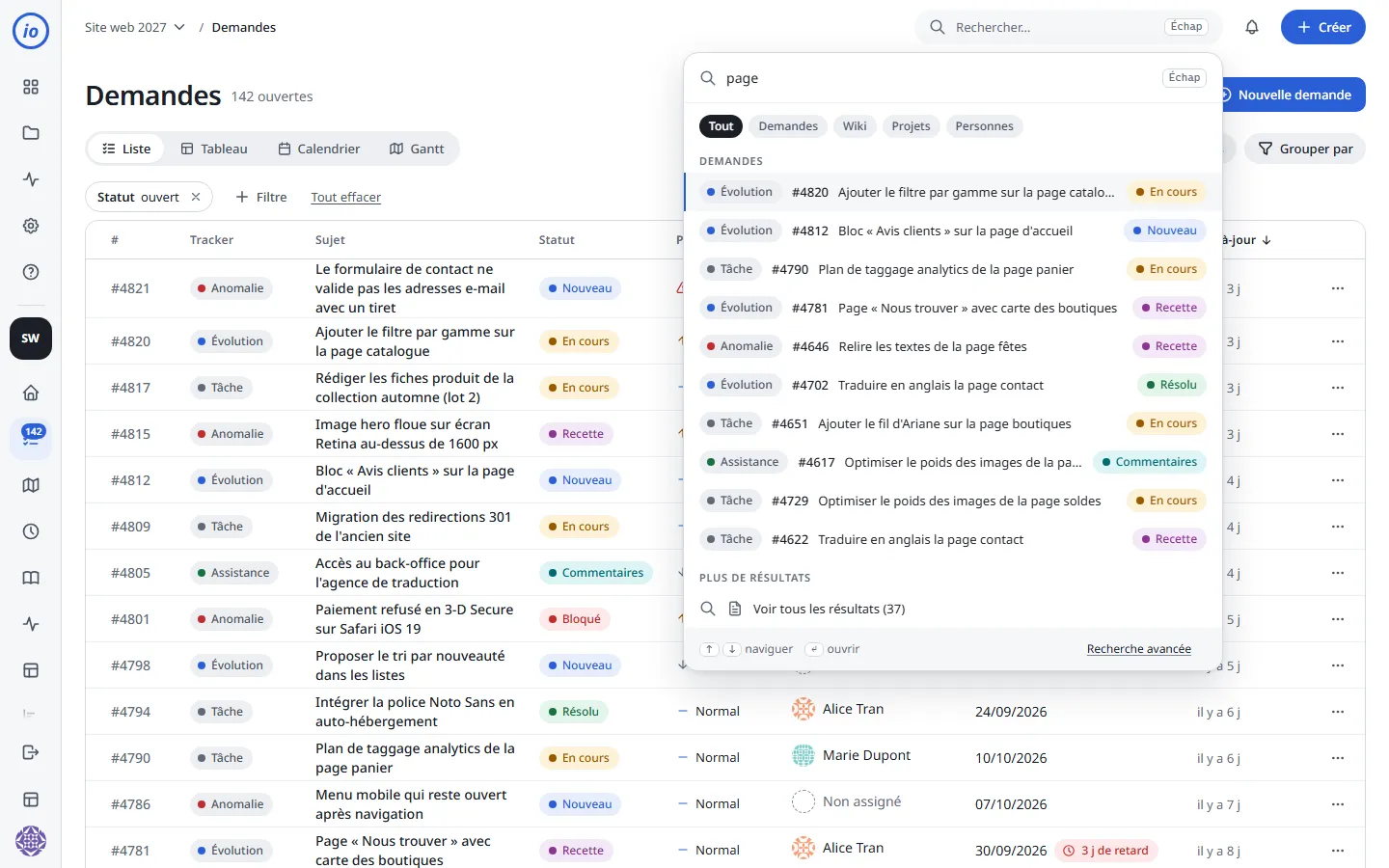This screenshot has width=1389, height=868.
Task: Open the help question-mark icon
Action: point(31,272)
